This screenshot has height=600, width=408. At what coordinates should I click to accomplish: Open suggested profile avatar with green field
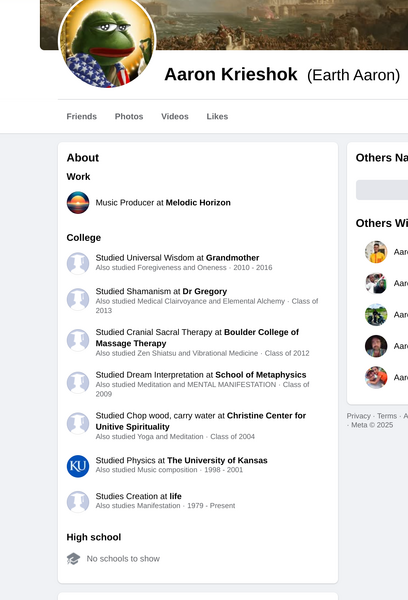[x=376, y=315]
